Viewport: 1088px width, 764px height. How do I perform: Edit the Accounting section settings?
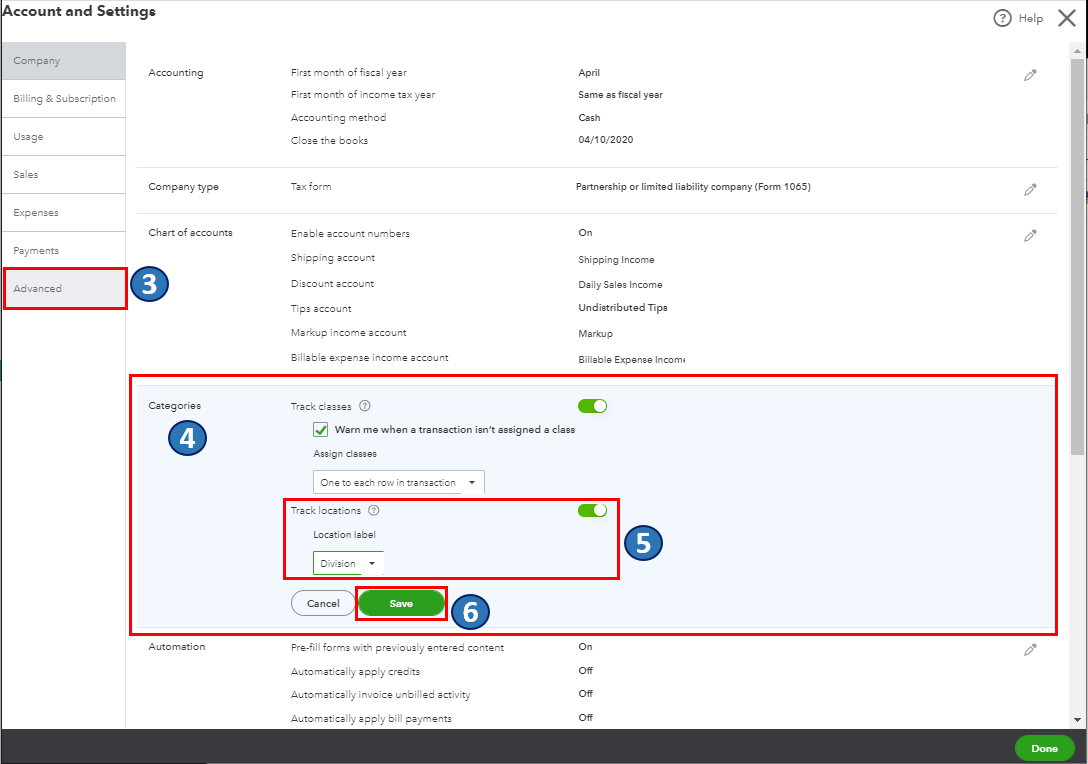[1031, 74]
